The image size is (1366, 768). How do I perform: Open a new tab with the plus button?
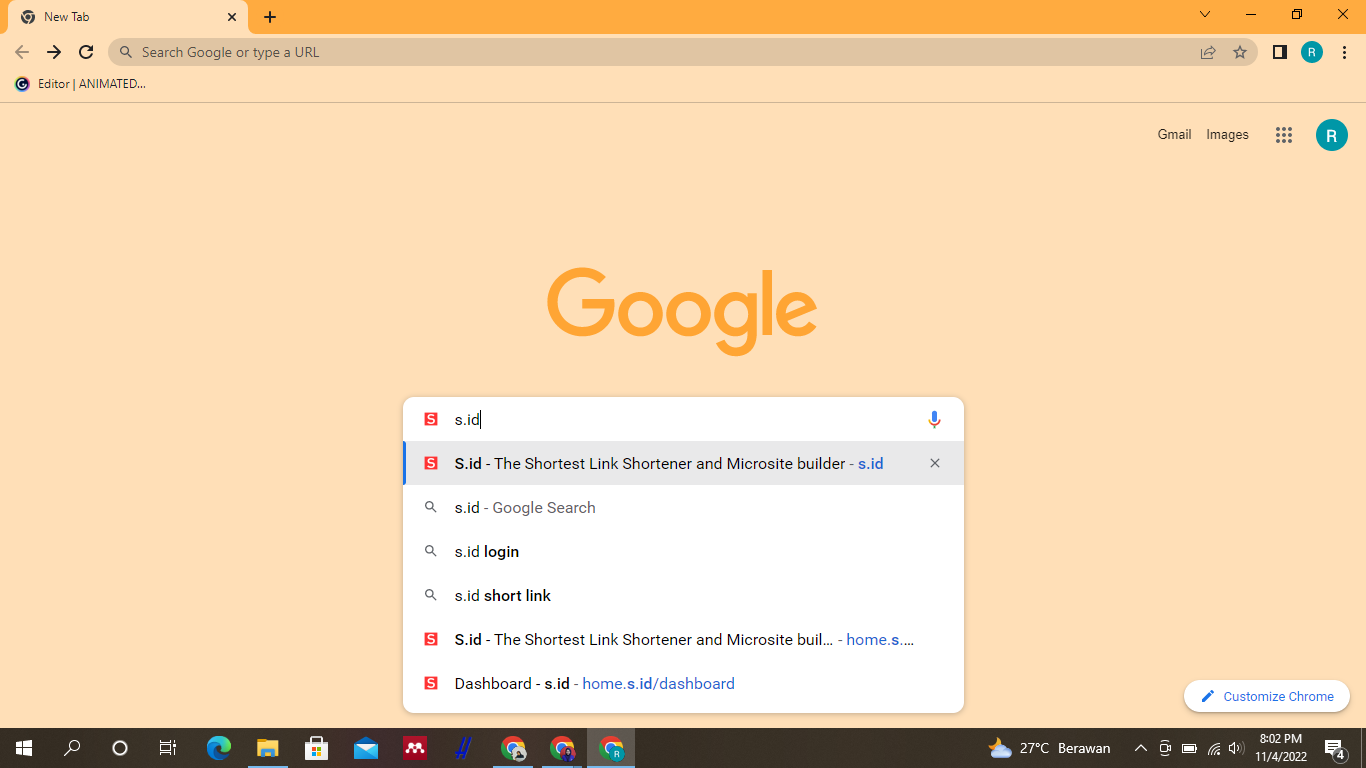(x=270, y=17)
